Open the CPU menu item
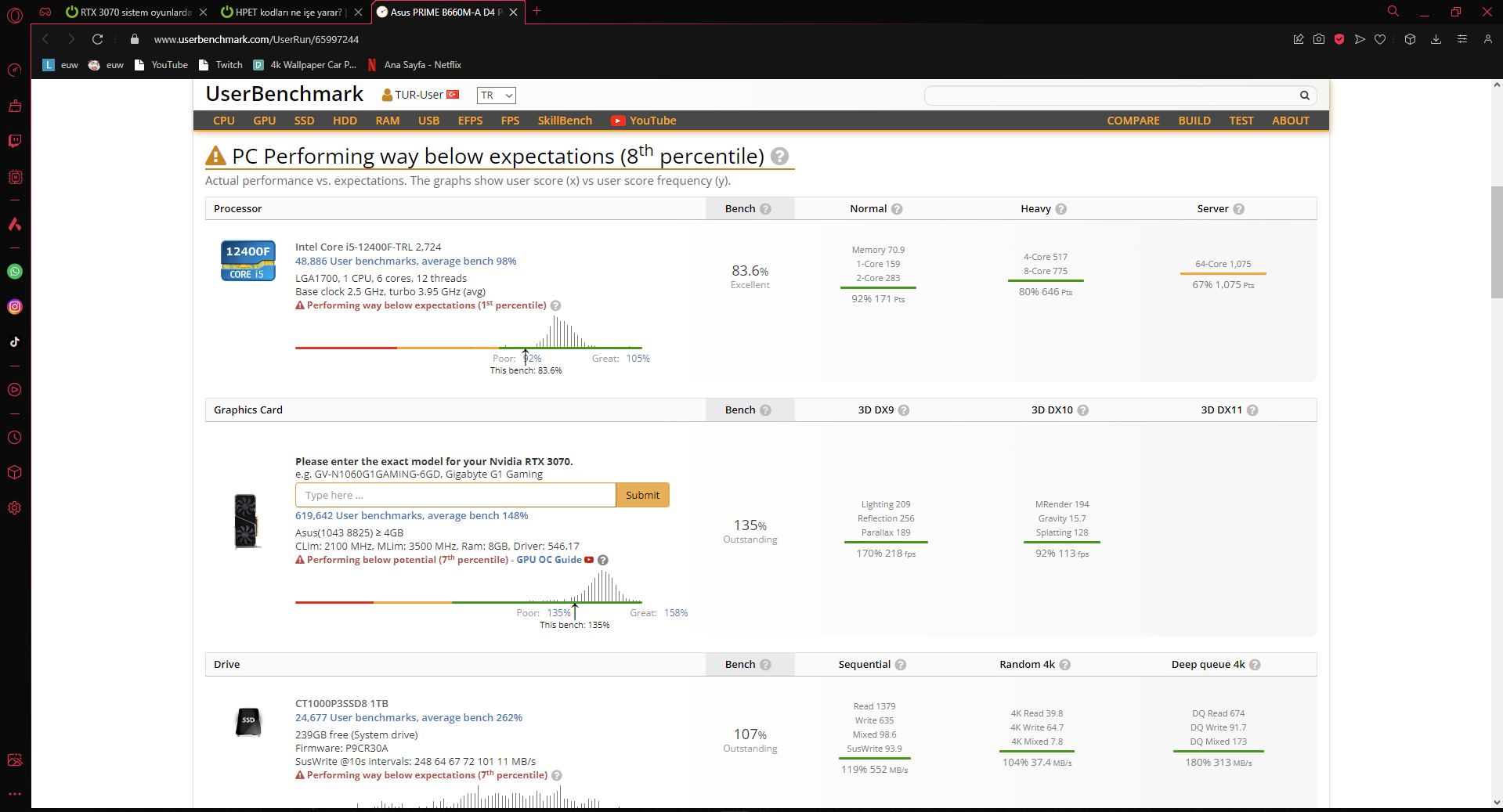1503x812 pixels. point(224,121)
